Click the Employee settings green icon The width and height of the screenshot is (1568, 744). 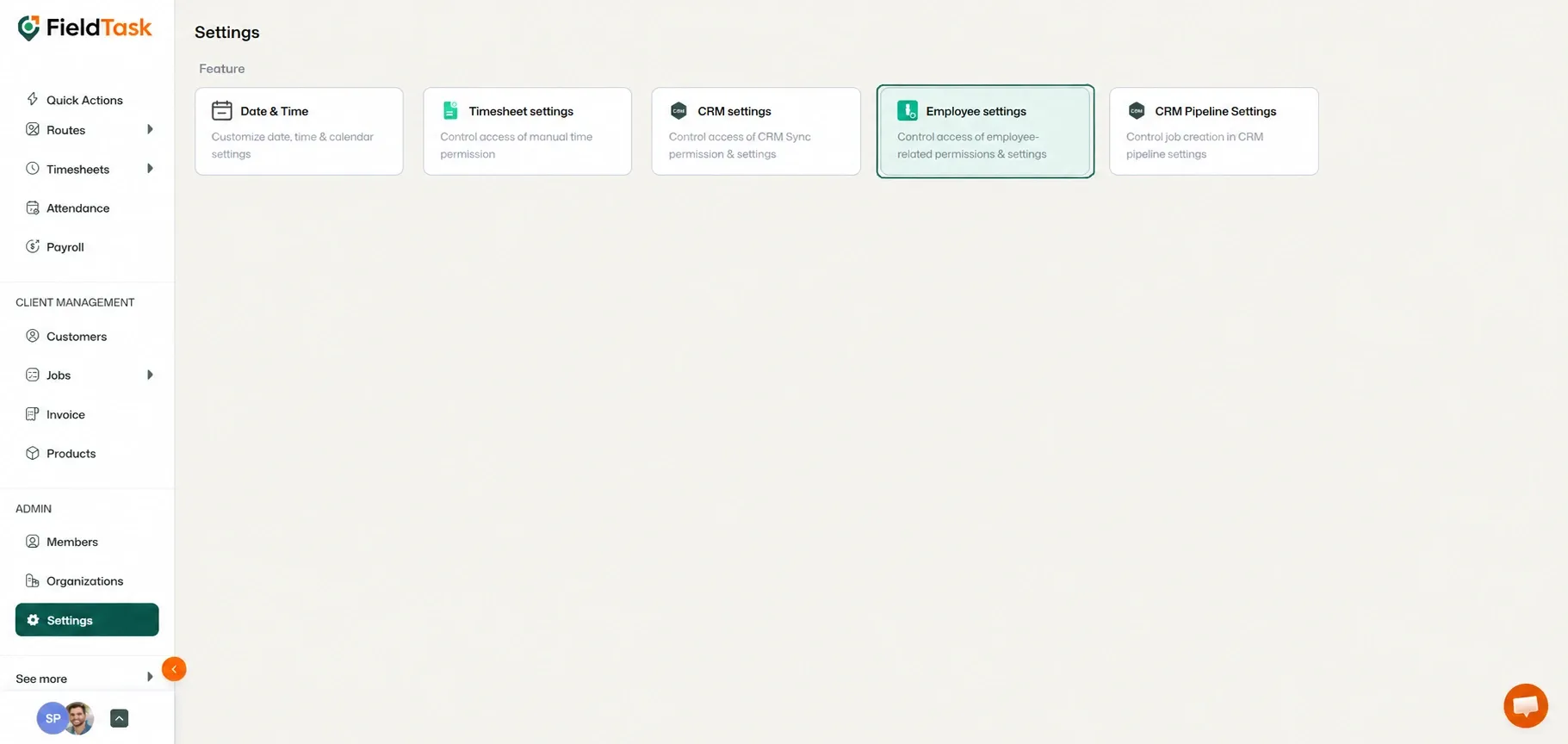(908, 110)
